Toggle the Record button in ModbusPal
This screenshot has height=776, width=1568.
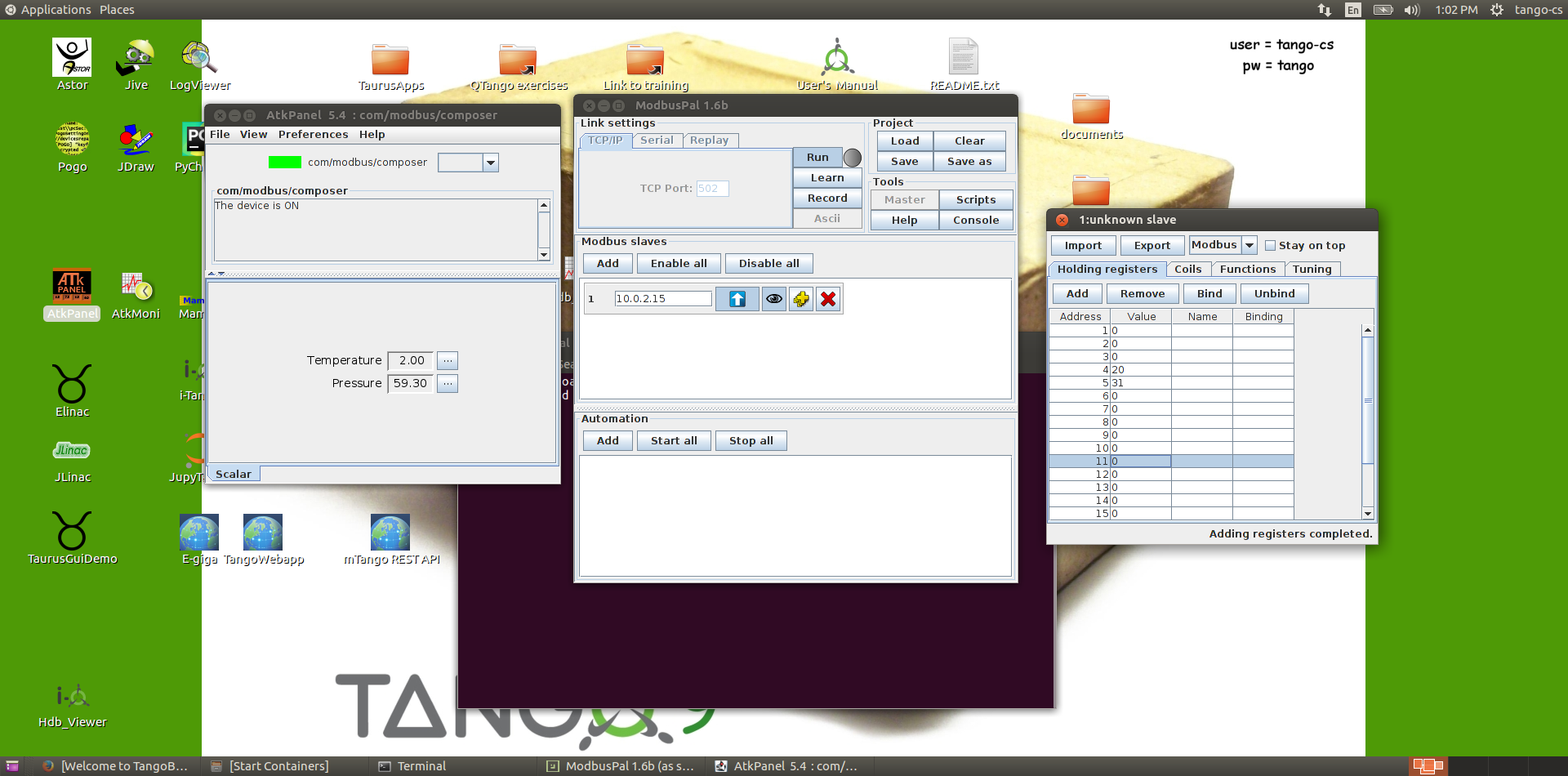pyautogui.click(x=827, y=198)
